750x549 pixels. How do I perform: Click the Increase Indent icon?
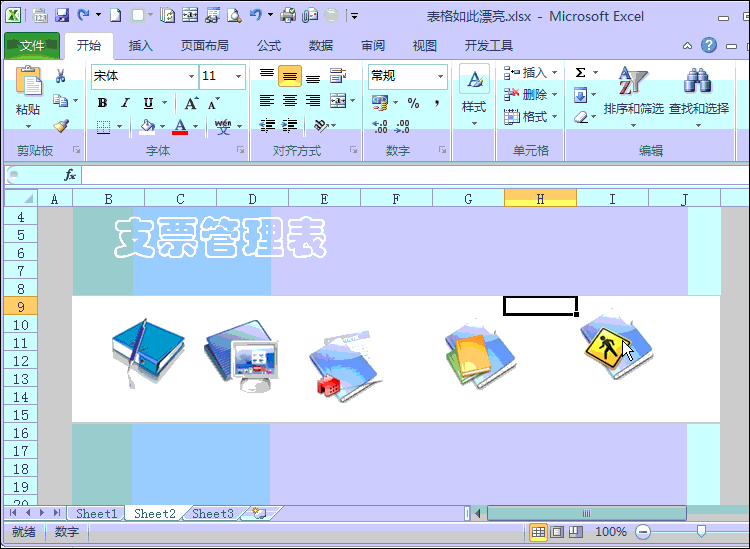coord(289,126)
